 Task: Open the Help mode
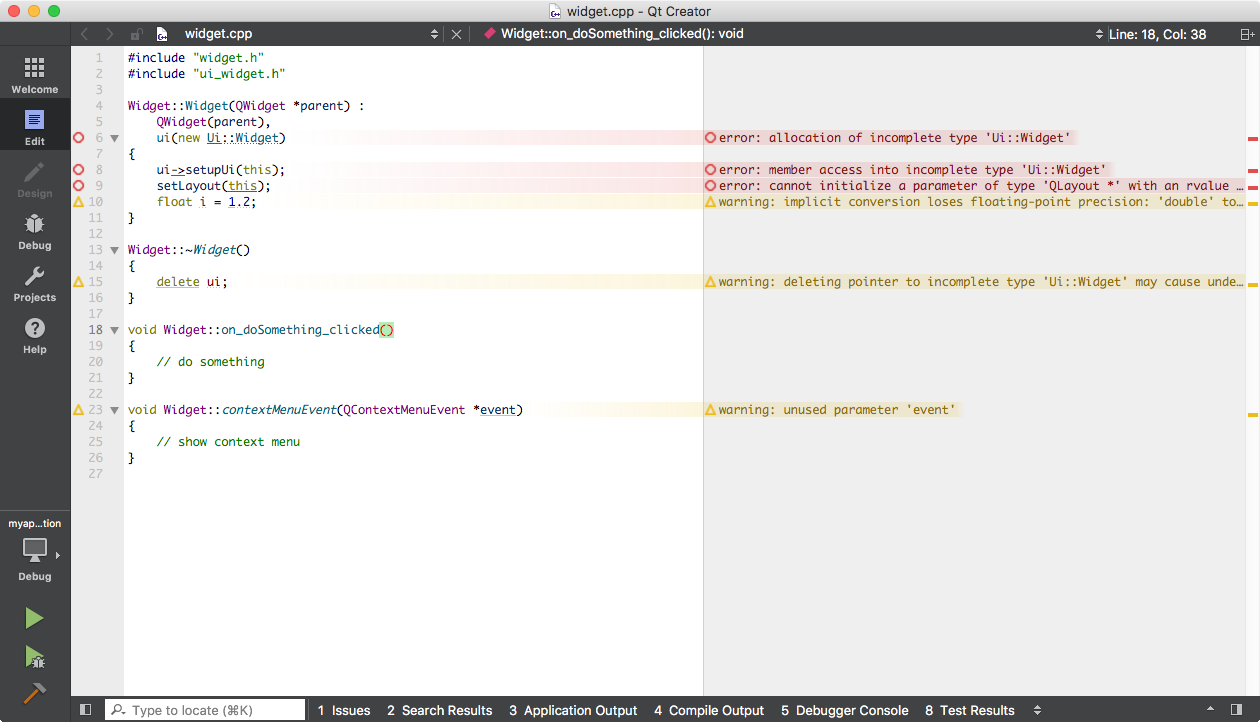(x=35, y=335)
